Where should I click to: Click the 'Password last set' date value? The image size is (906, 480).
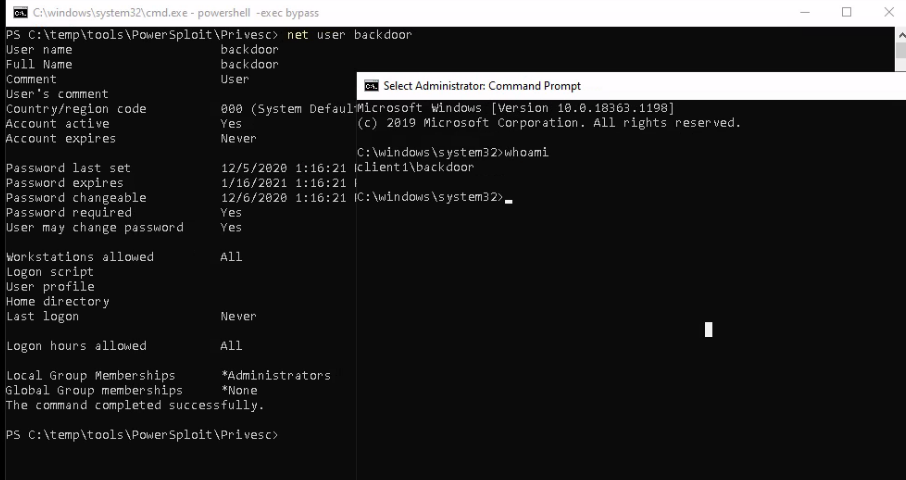tap(285, 168)
